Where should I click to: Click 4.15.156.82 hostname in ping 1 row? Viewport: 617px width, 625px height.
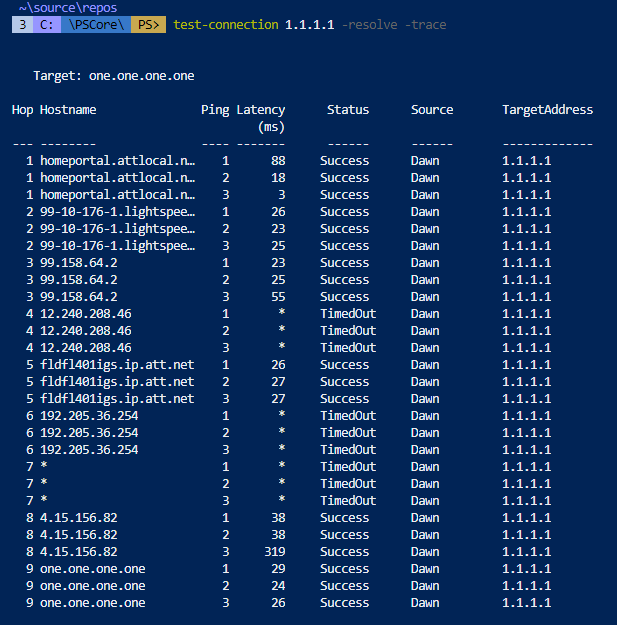click(x=79, y=518)
